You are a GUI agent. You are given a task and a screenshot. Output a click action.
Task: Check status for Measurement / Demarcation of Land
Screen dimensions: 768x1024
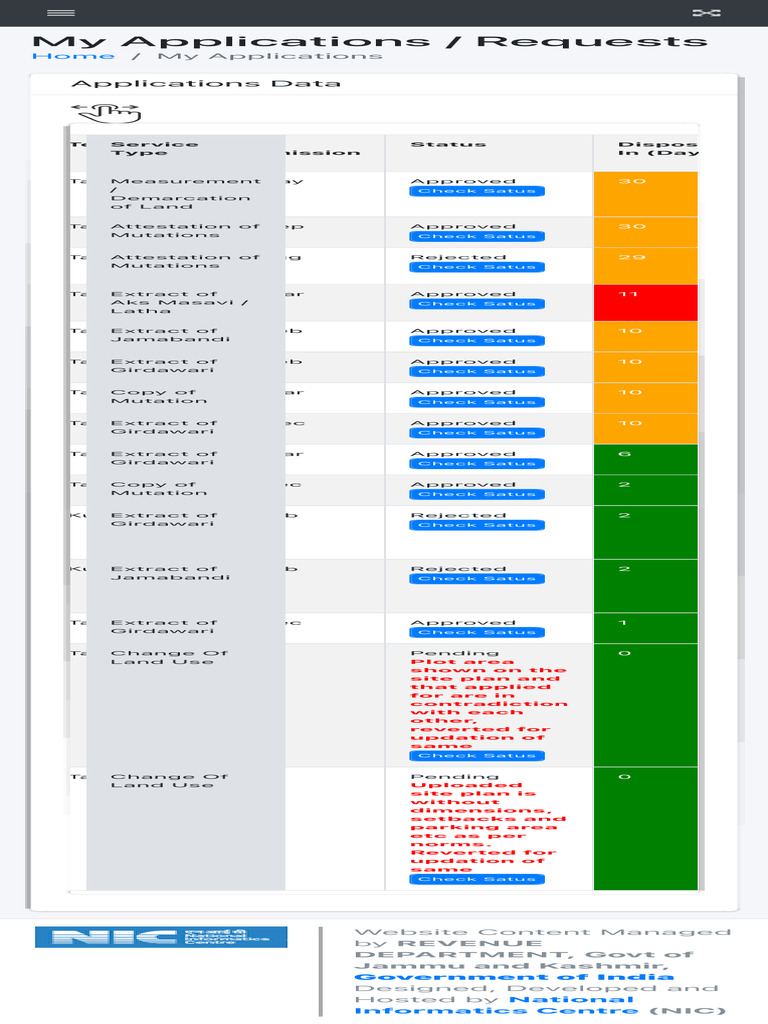point(477,191)
